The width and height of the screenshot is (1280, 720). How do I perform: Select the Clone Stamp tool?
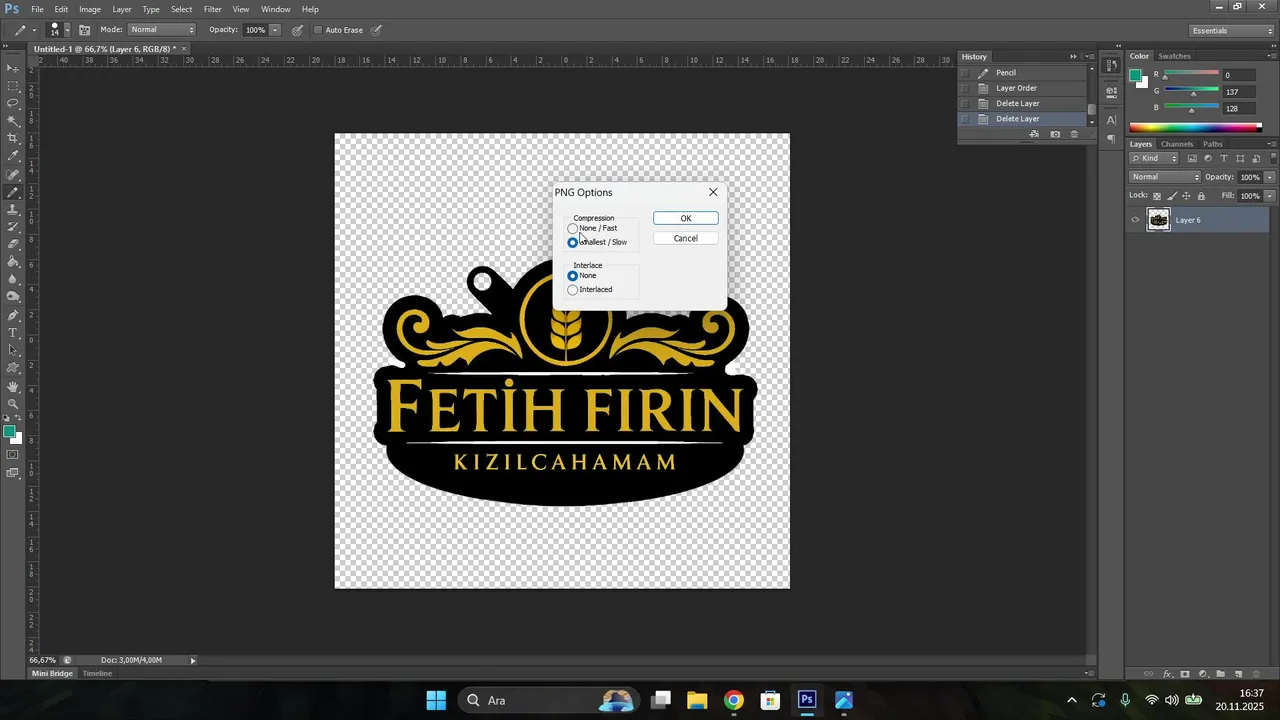pos(13,209)
